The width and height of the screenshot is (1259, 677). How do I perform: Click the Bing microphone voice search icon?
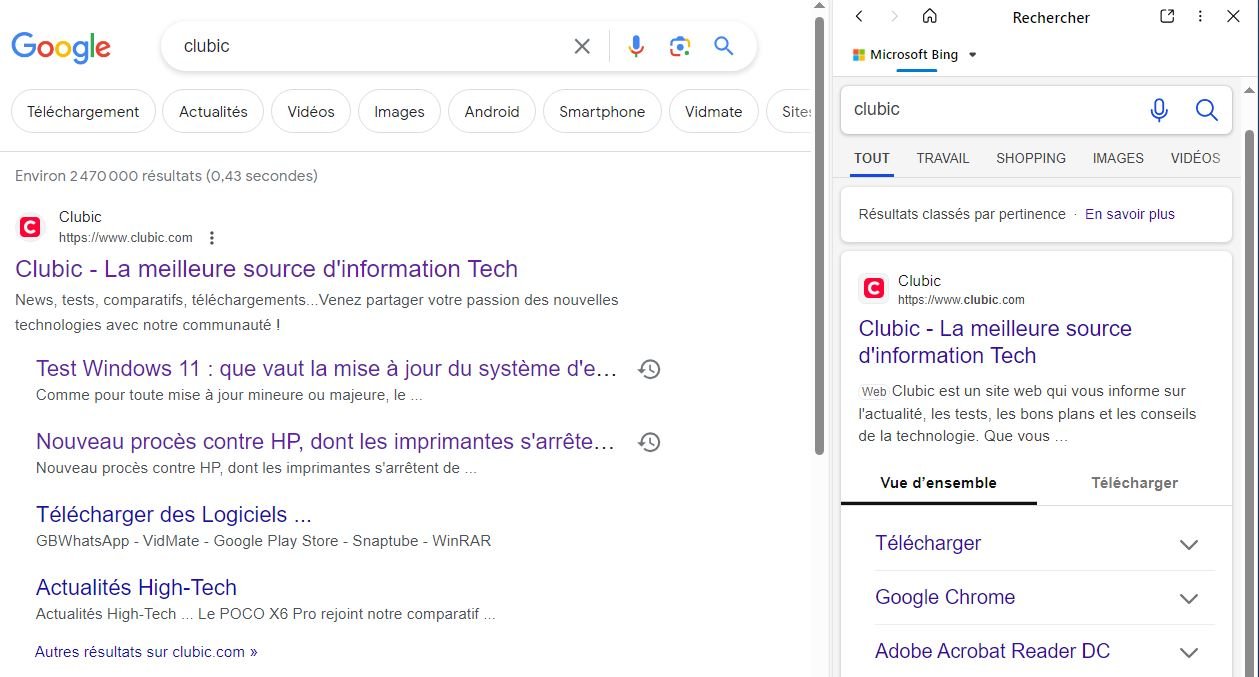point(1159,110)
